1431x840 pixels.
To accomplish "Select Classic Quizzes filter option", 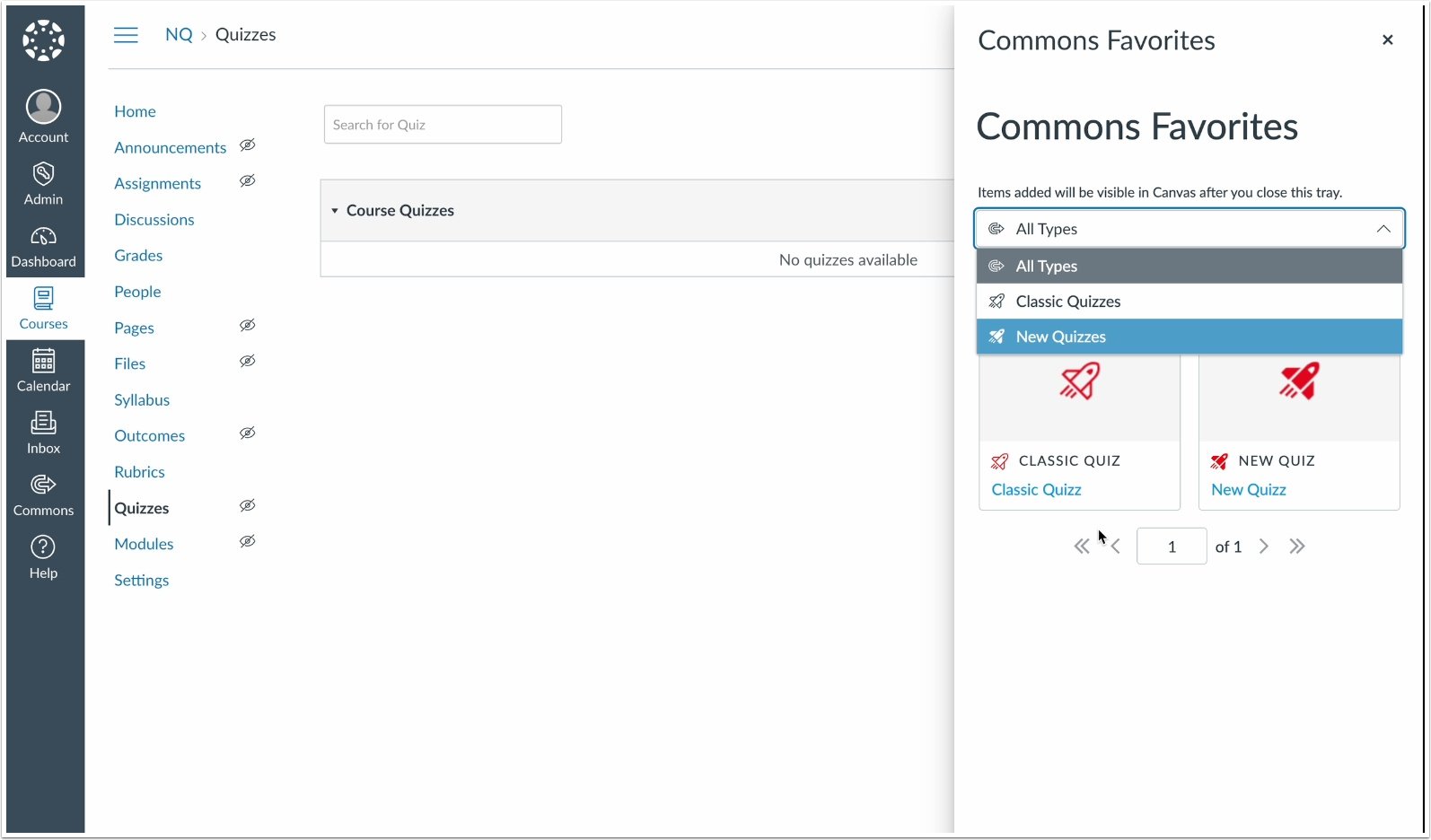I will (1190, 302).
